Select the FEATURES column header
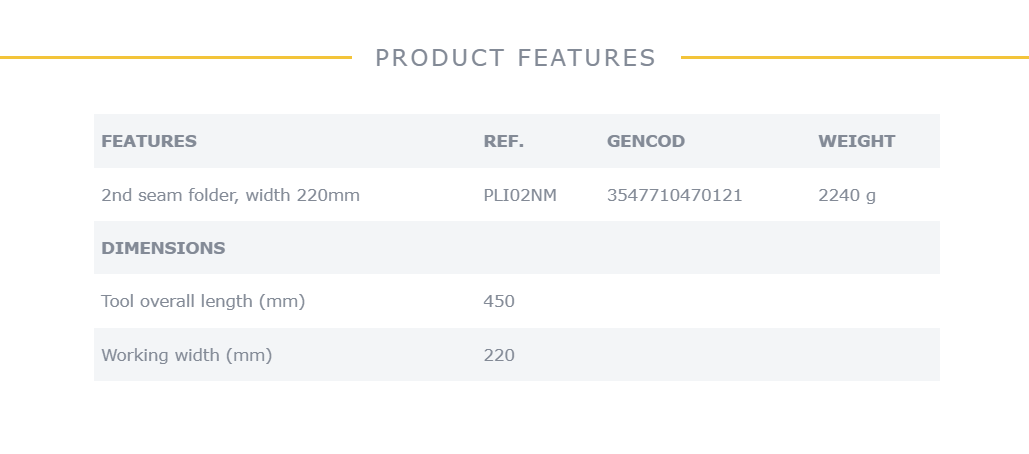The height and width of the screenshot is (454, 1029). (x=149, y=141)
